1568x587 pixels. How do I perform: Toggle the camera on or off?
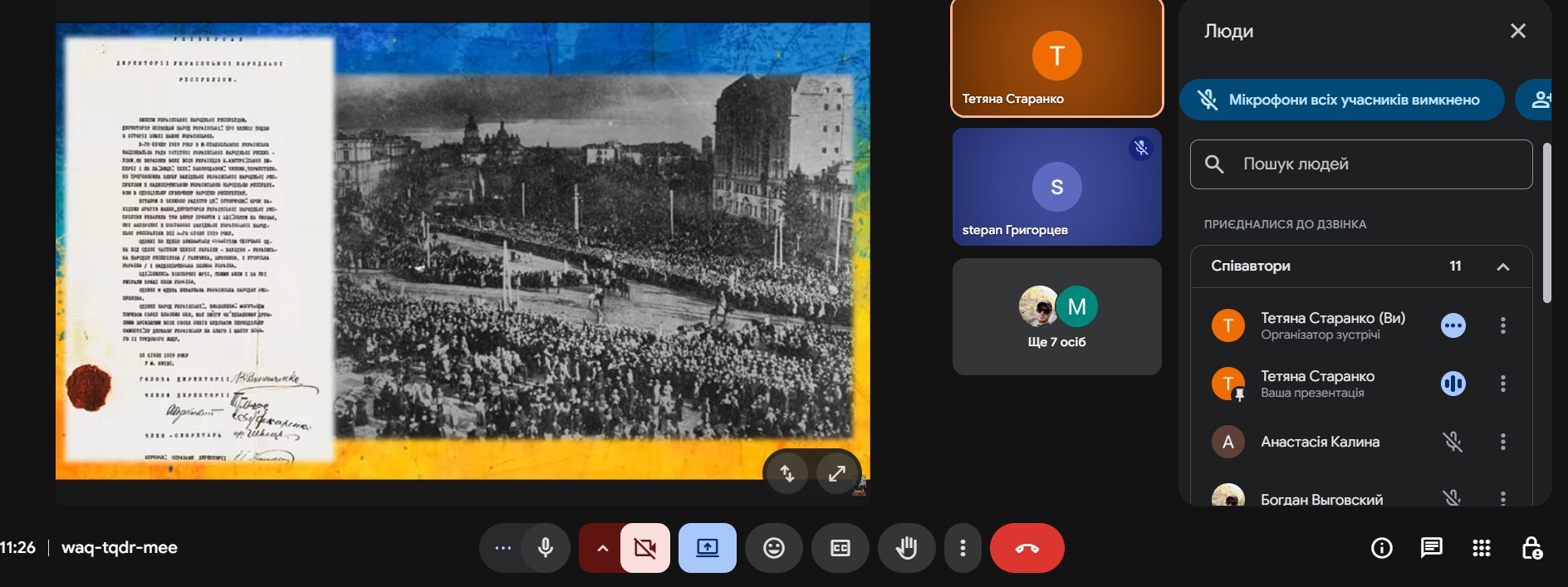(644, 548)
